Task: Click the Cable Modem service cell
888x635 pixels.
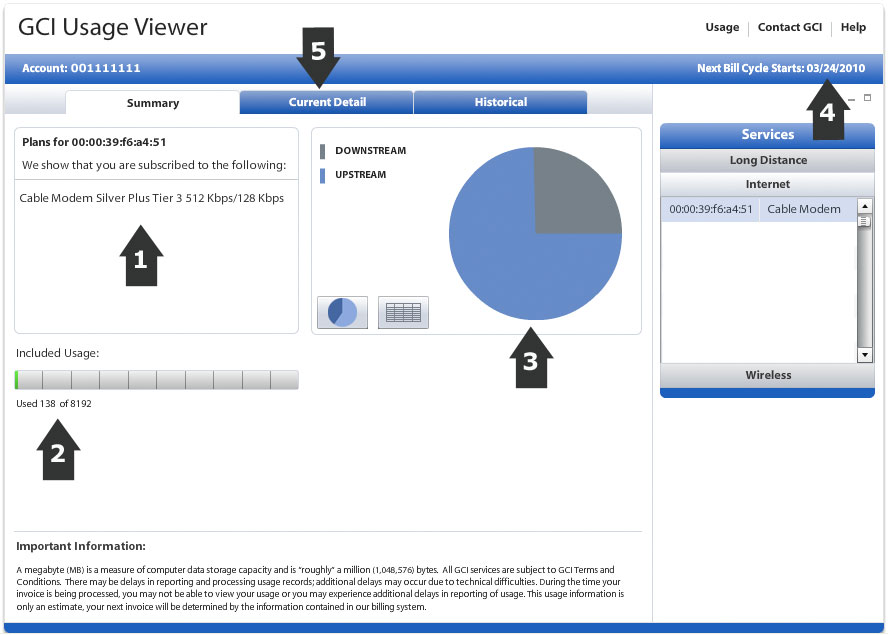Action: click(808, 209)
